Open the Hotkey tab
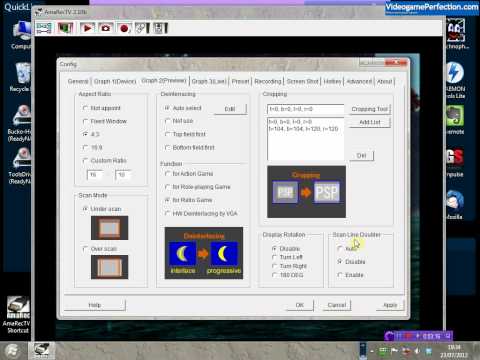480x360 pixels. pyautogui.click(x=332, y=81)
